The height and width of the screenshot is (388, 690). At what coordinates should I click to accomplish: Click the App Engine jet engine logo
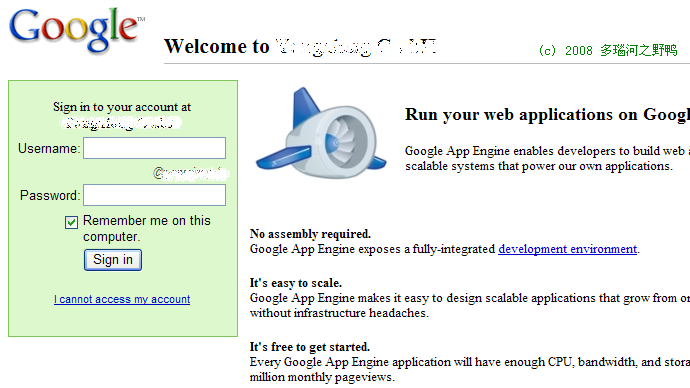click(321, 133)
